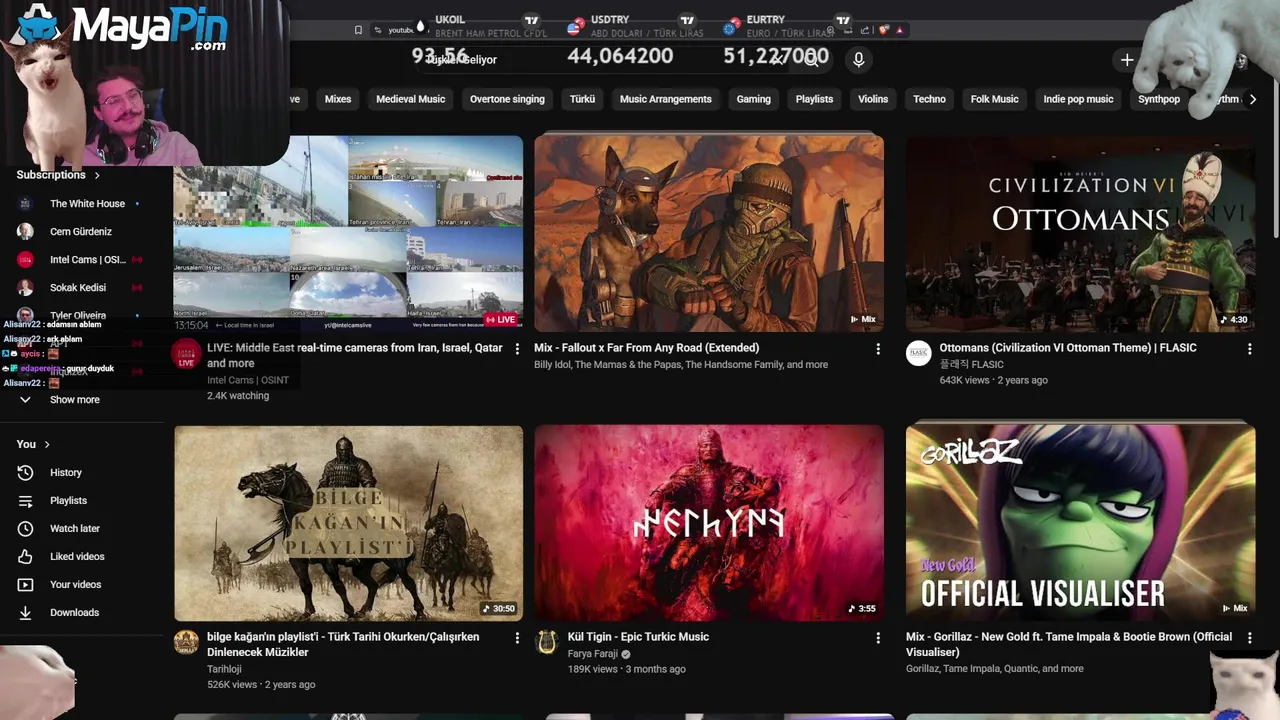
Task: Click '643K views • 2 years ago' text
Action: click(x=993, y=380)
